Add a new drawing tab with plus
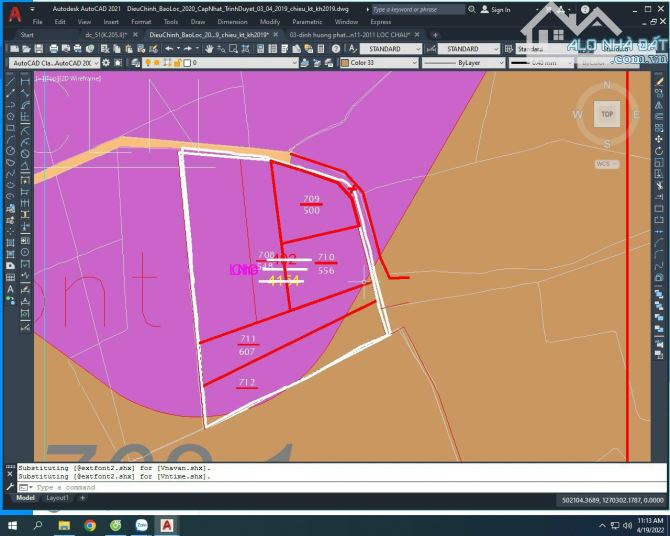670x536 pixels. point(435,34)
